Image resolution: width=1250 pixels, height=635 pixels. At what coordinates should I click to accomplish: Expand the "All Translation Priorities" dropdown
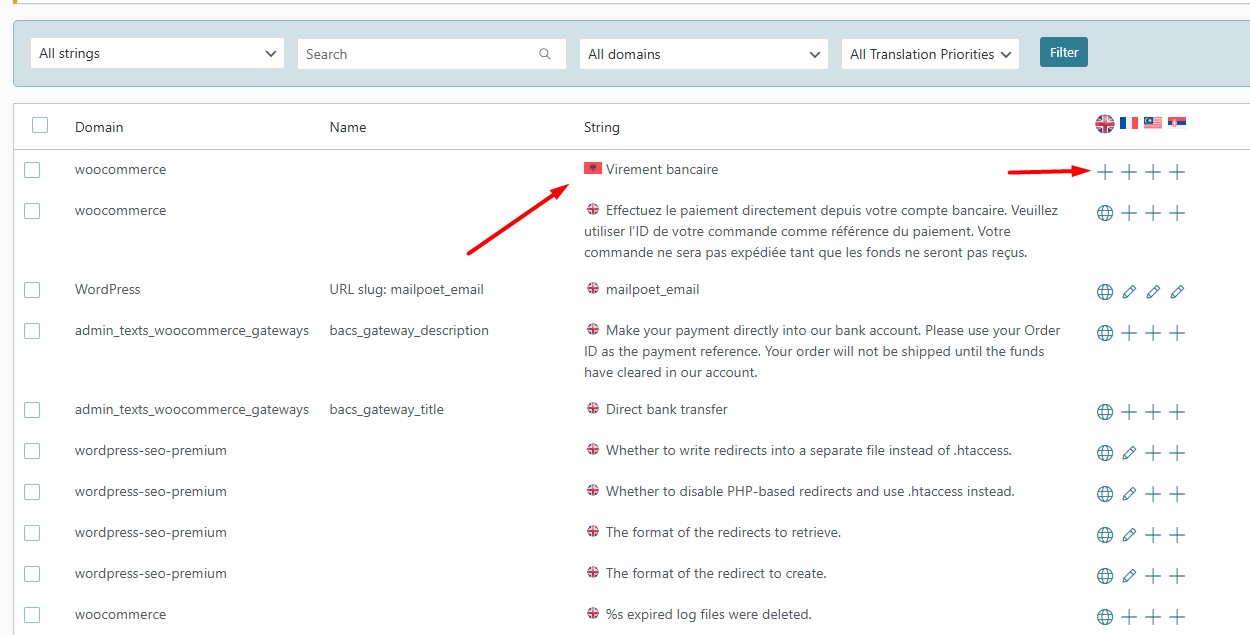point(929,53)
